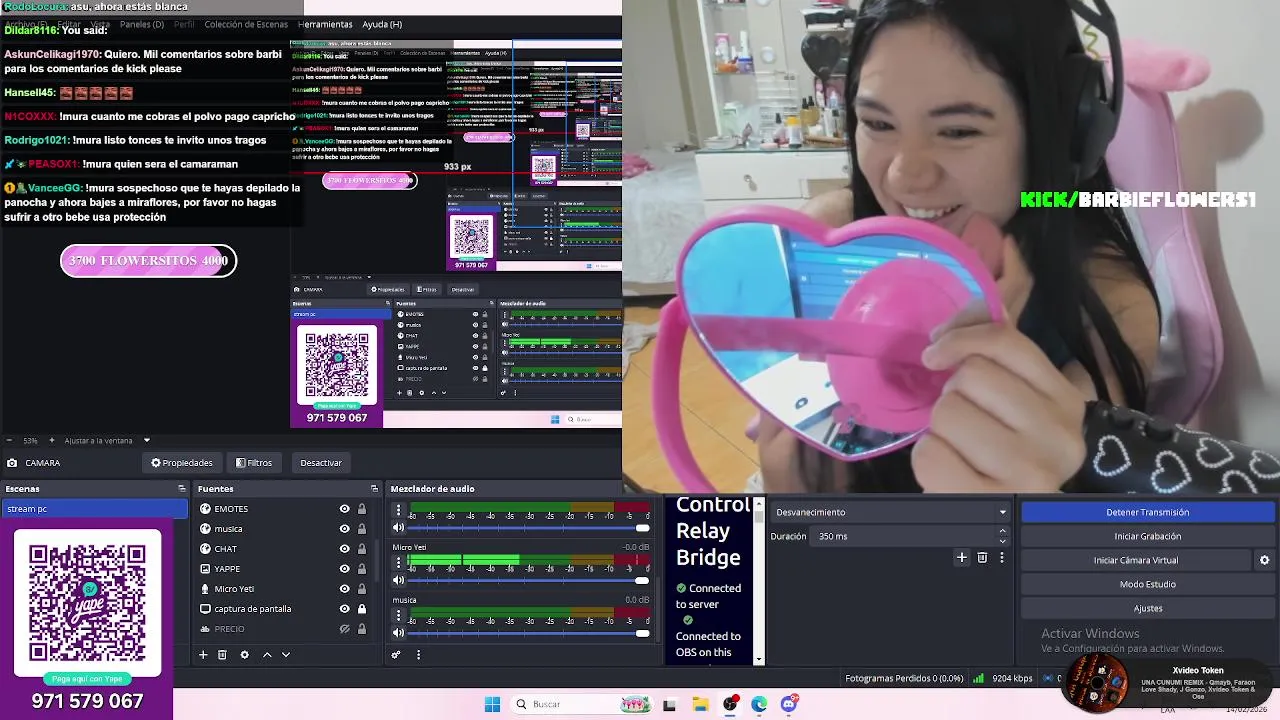Hide the Micro Yeti source
This screenshot has width=1280, height=720.
pos(344,589)
